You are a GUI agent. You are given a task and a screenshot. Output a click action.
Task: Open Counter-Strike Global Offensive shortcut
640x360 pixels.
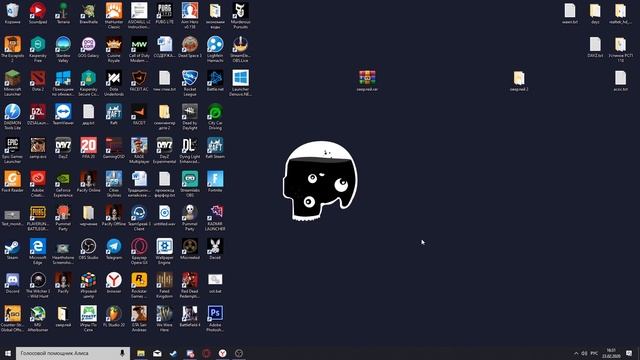click(12, 319)
